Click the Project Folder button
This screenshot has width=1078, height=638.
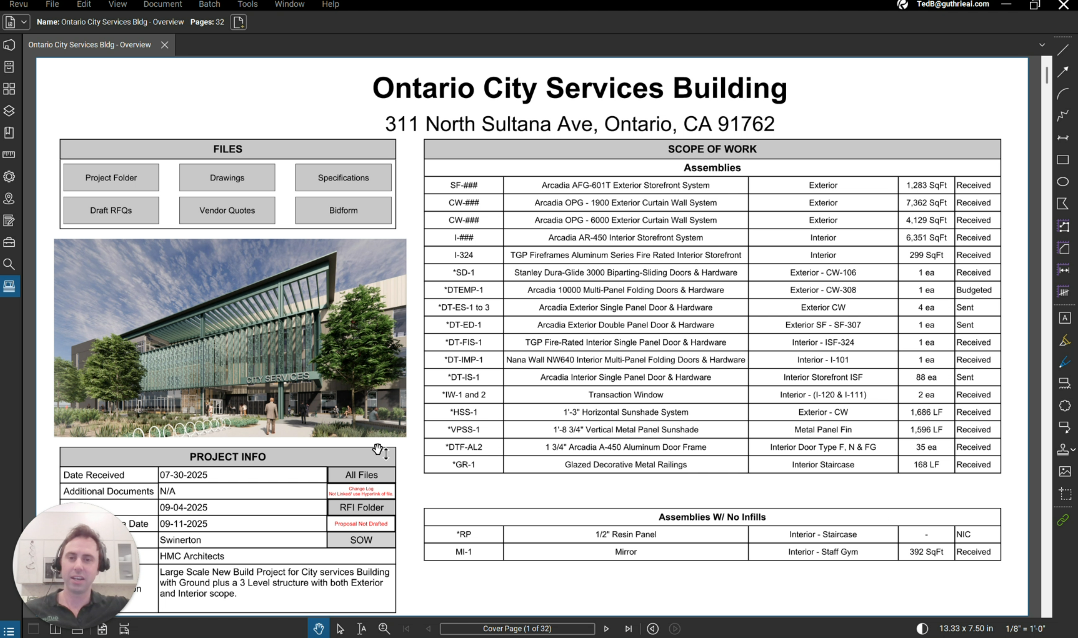pos(111,177)
